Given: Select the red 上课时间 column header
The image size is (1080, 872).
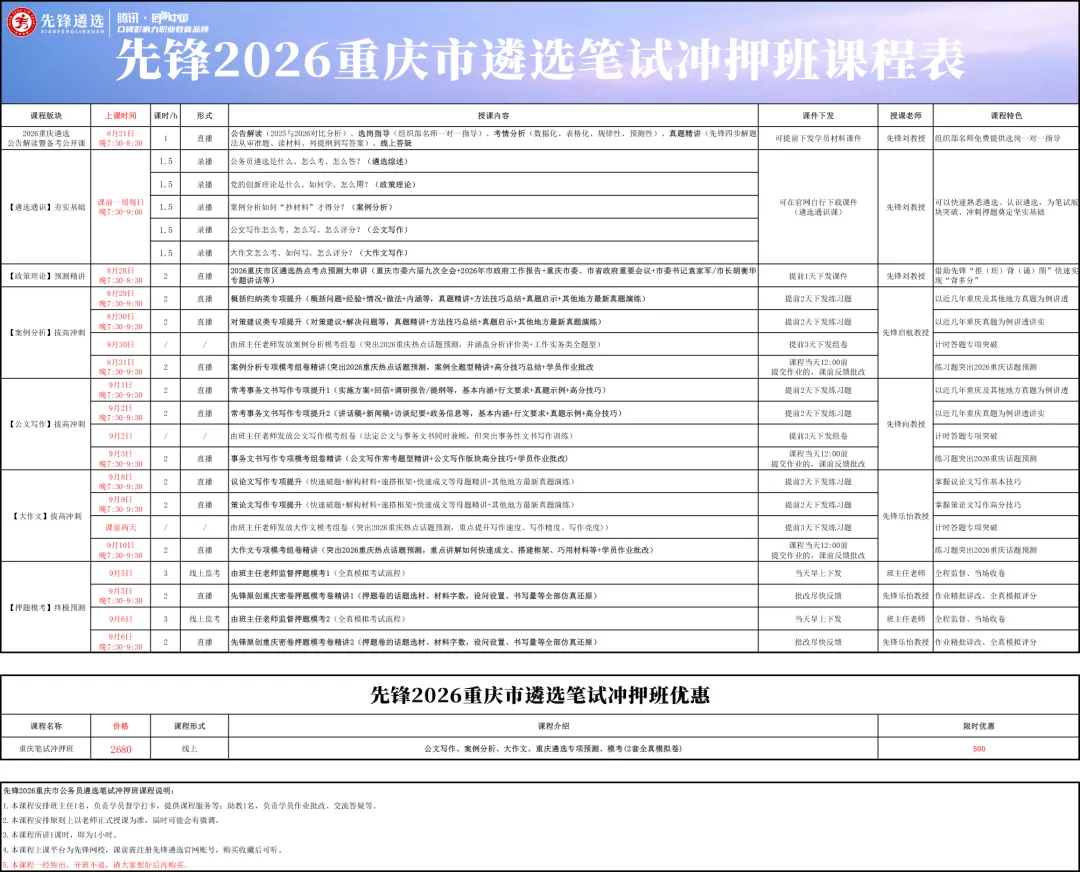Looking at the screenshot, I should point(121,116).
